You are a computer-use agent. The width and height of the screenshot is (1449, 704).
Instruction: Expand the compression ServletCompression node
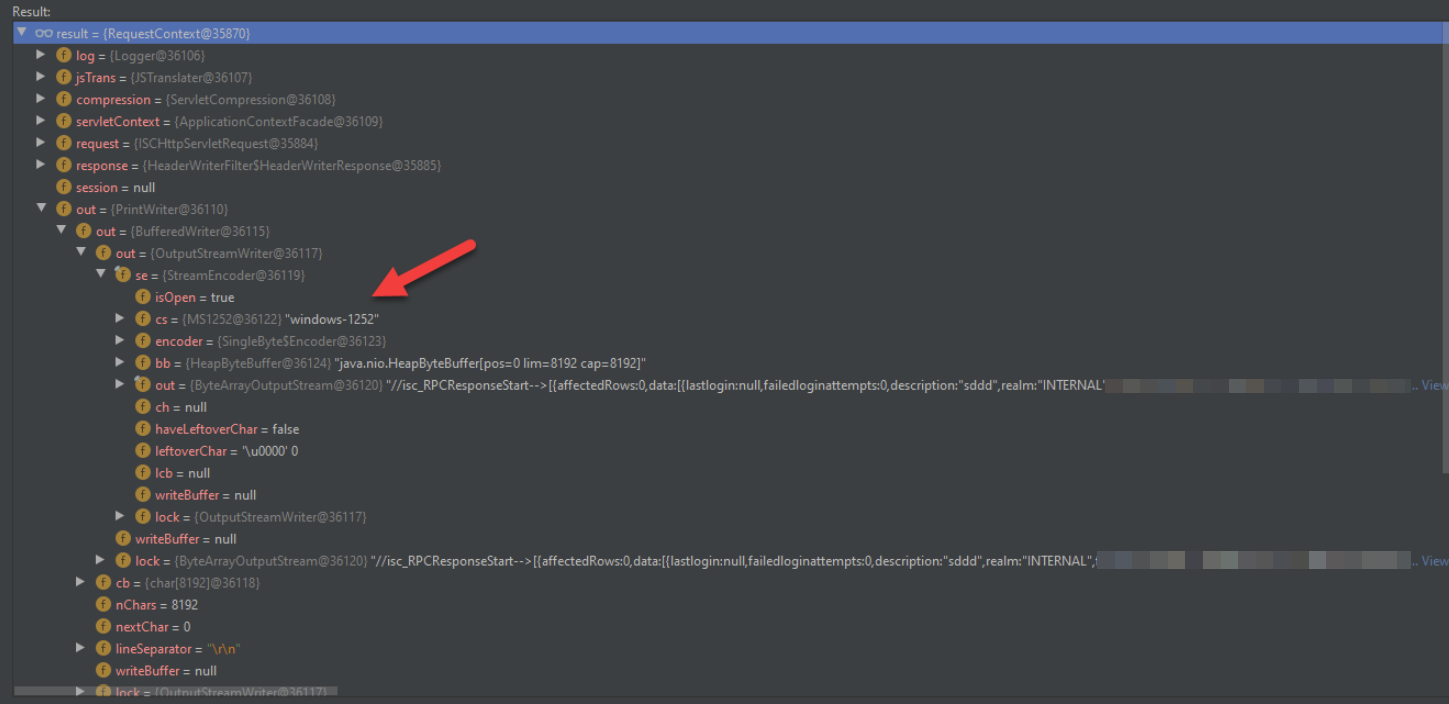point(41,100)
